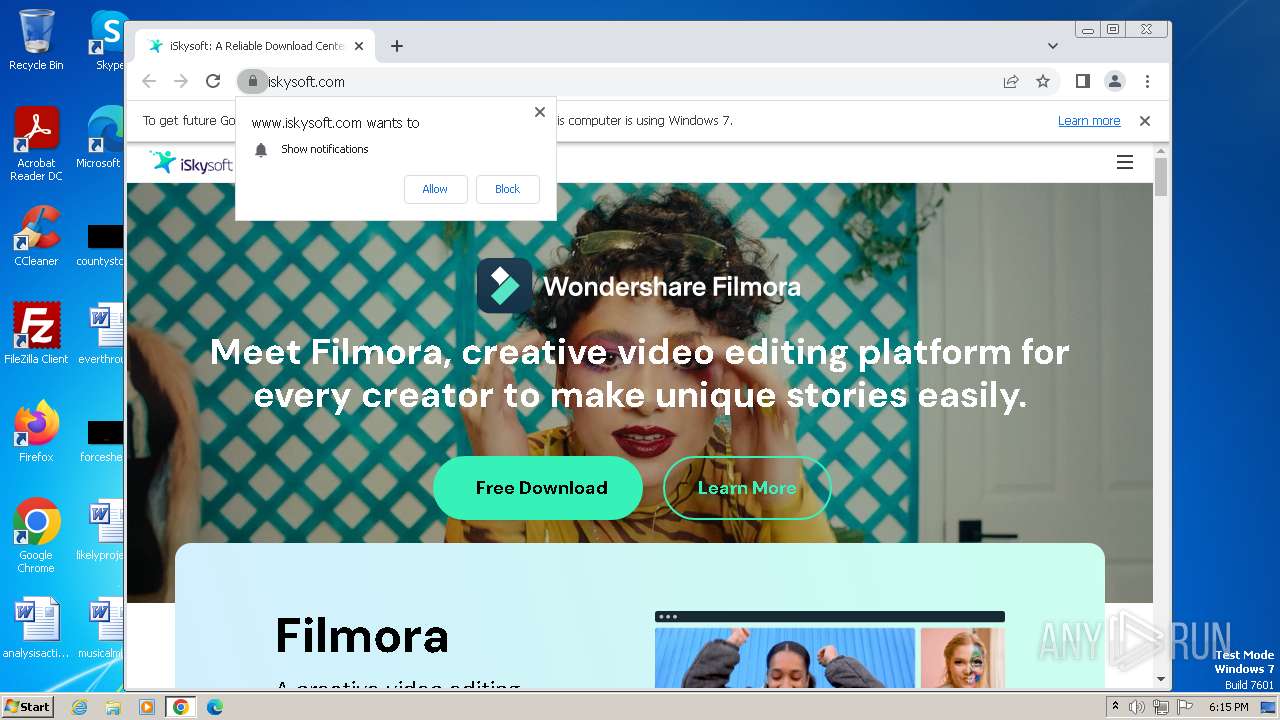Click the iSkysoft logo

pos(191,163)
